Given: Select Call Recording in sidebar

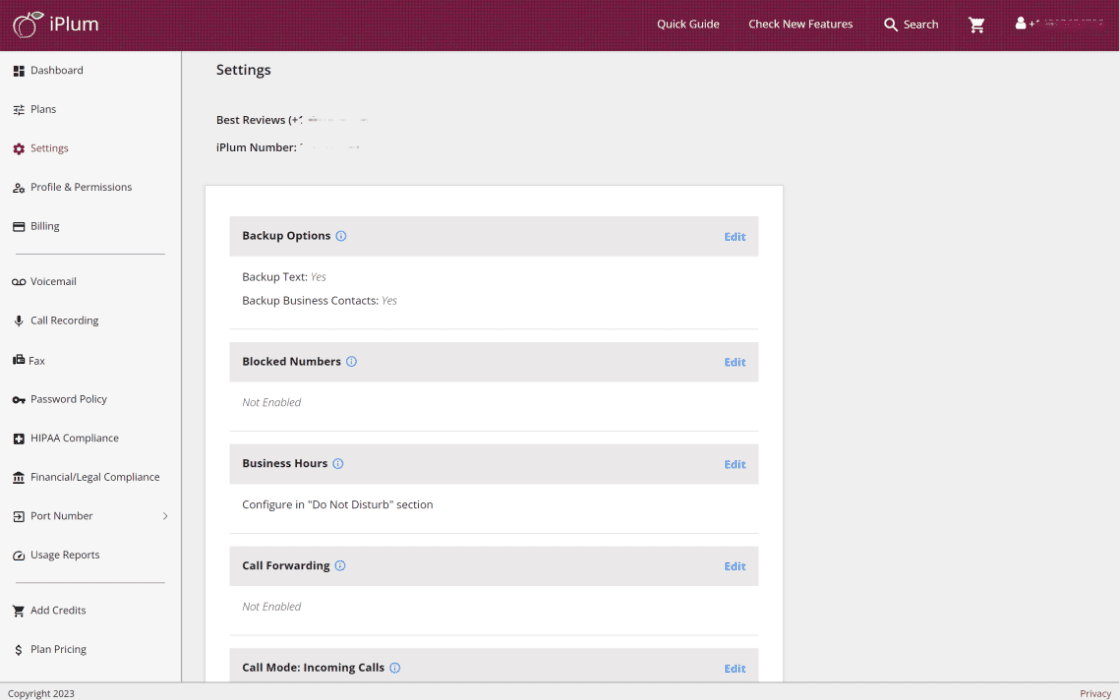Looking at the screenshot, I should (64, 321).
